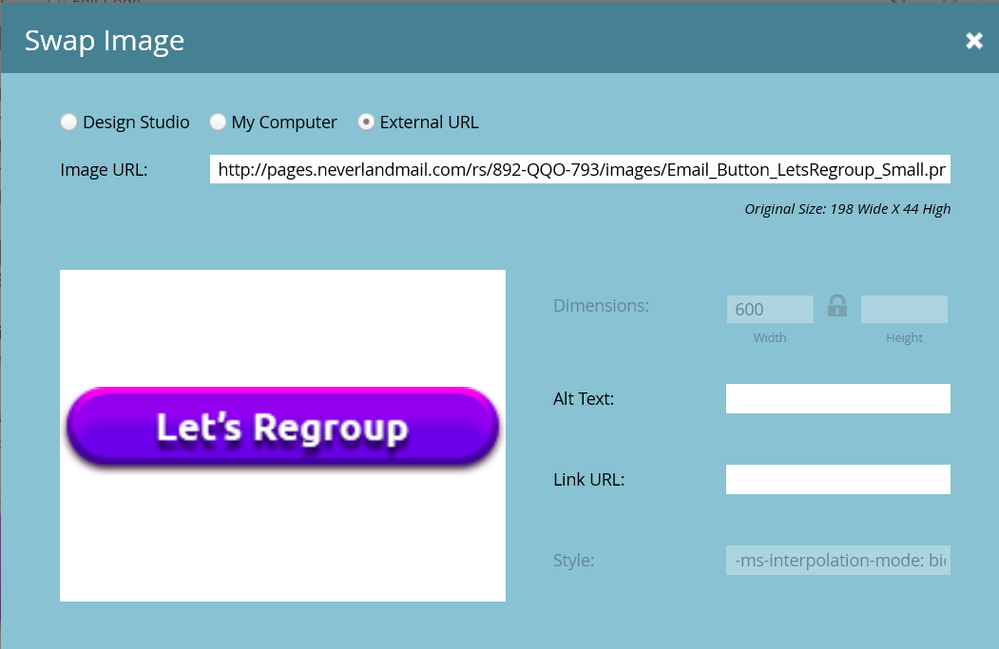Click the Alt Text input field
This screenshot has height=649, width=999.
point(837,399)
